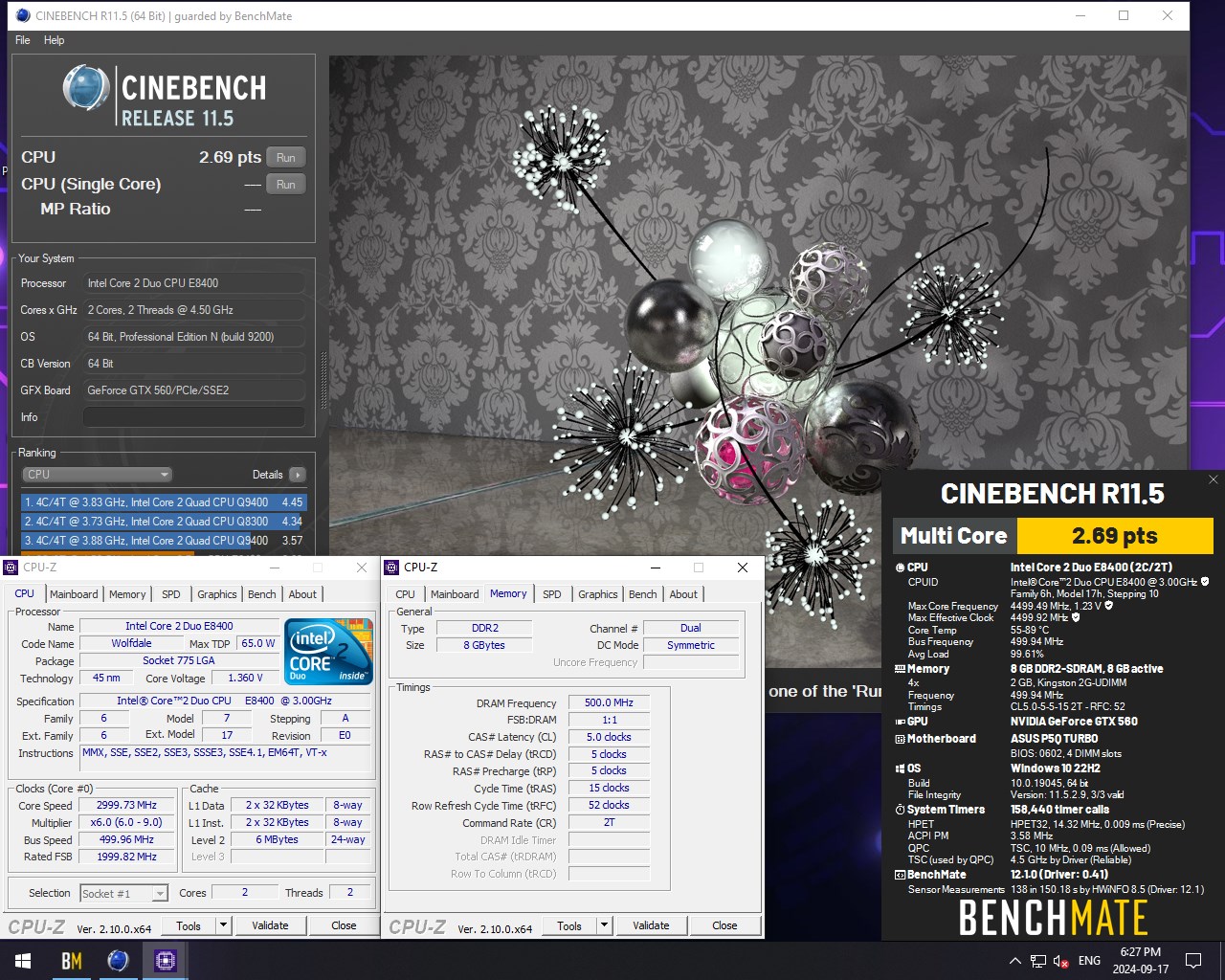
Task: Select ranking entry Core 2 Quad Q9400 4.45
Action: (163, 502)
